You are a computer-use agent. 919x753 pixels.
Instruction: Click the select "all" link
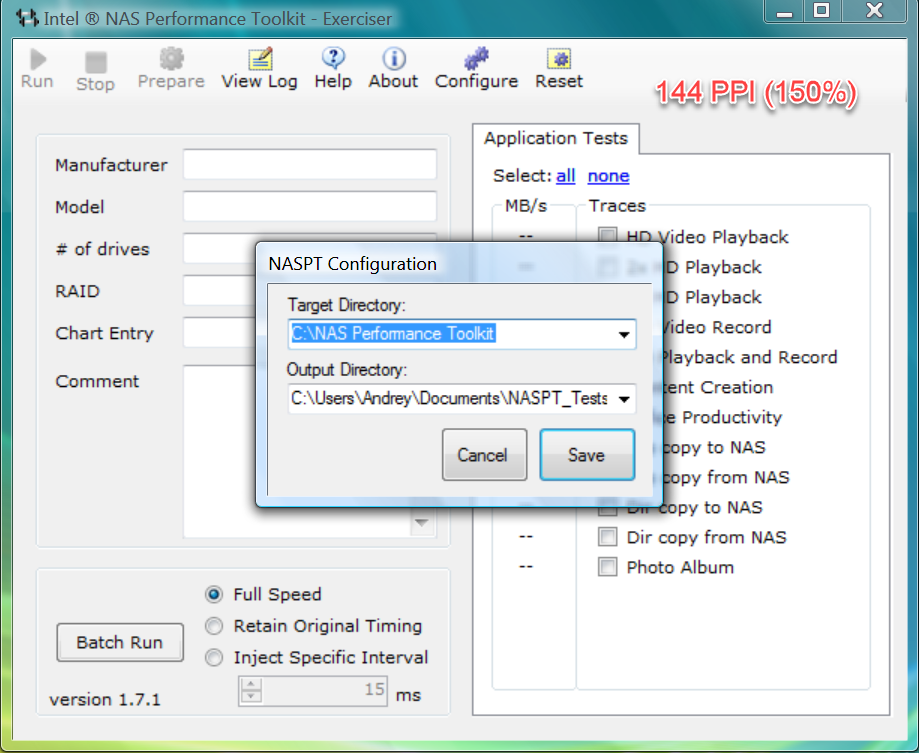tap(566, 176)
